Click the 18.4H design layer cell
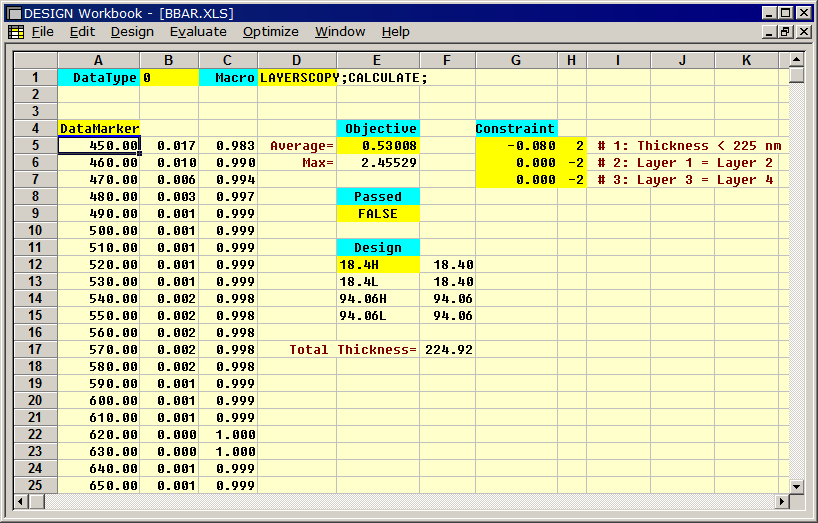The height and width of the screenshot is (523, 818). [x=378, y=264]
